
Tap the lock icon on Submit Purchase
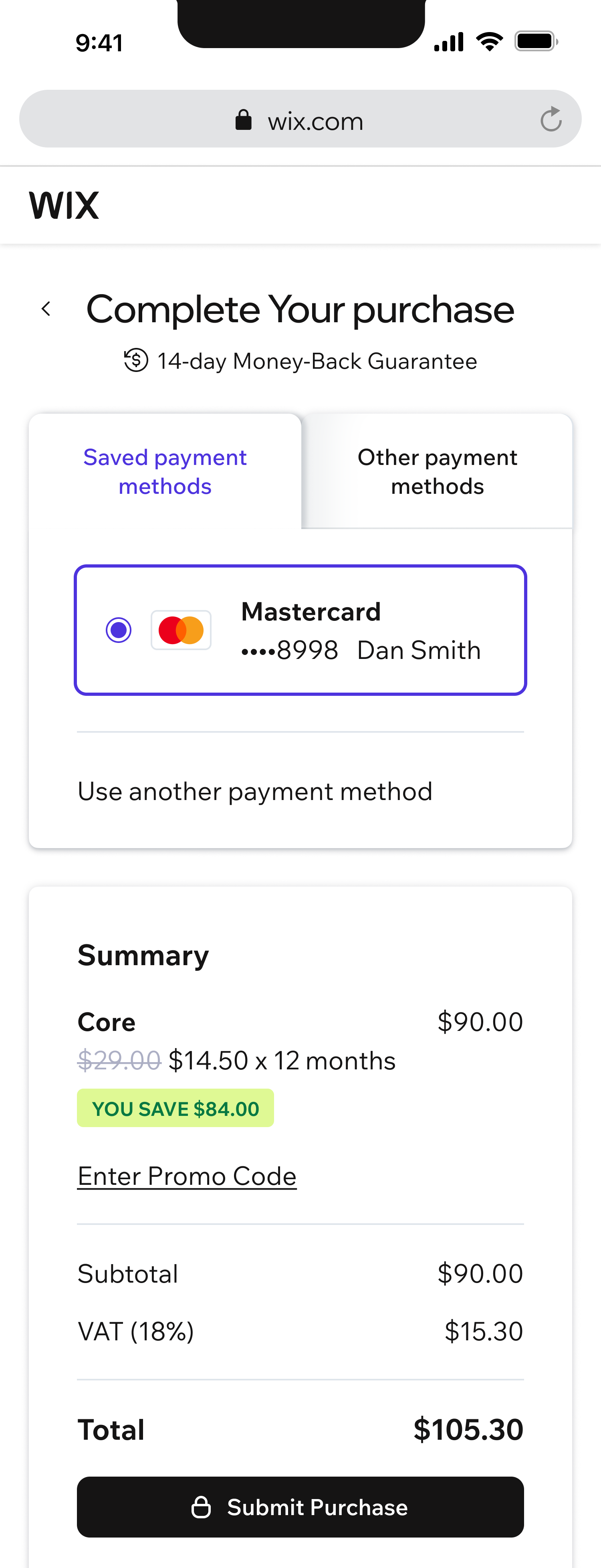point(201,1507)
